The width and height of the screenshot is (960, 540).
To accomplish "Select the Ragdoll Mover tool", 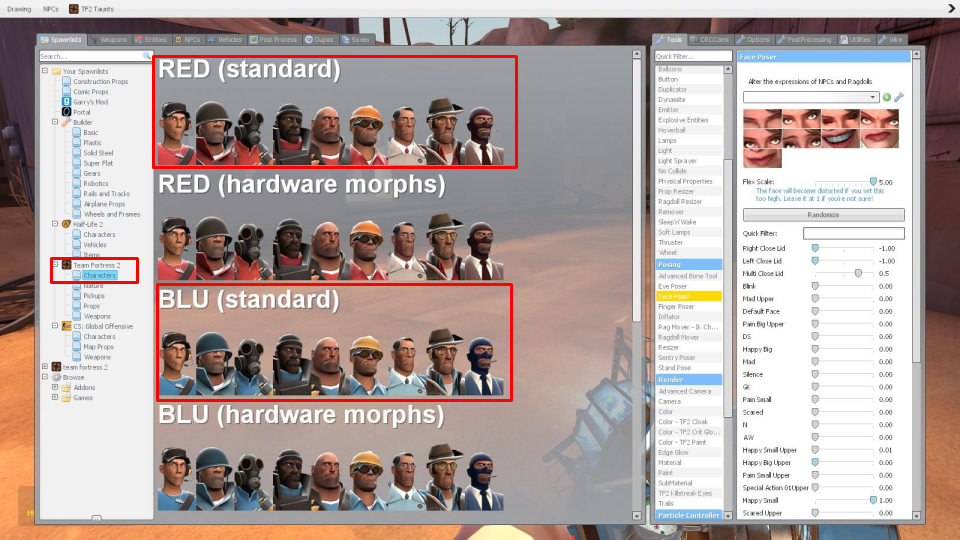I will (x=689, y=337).
